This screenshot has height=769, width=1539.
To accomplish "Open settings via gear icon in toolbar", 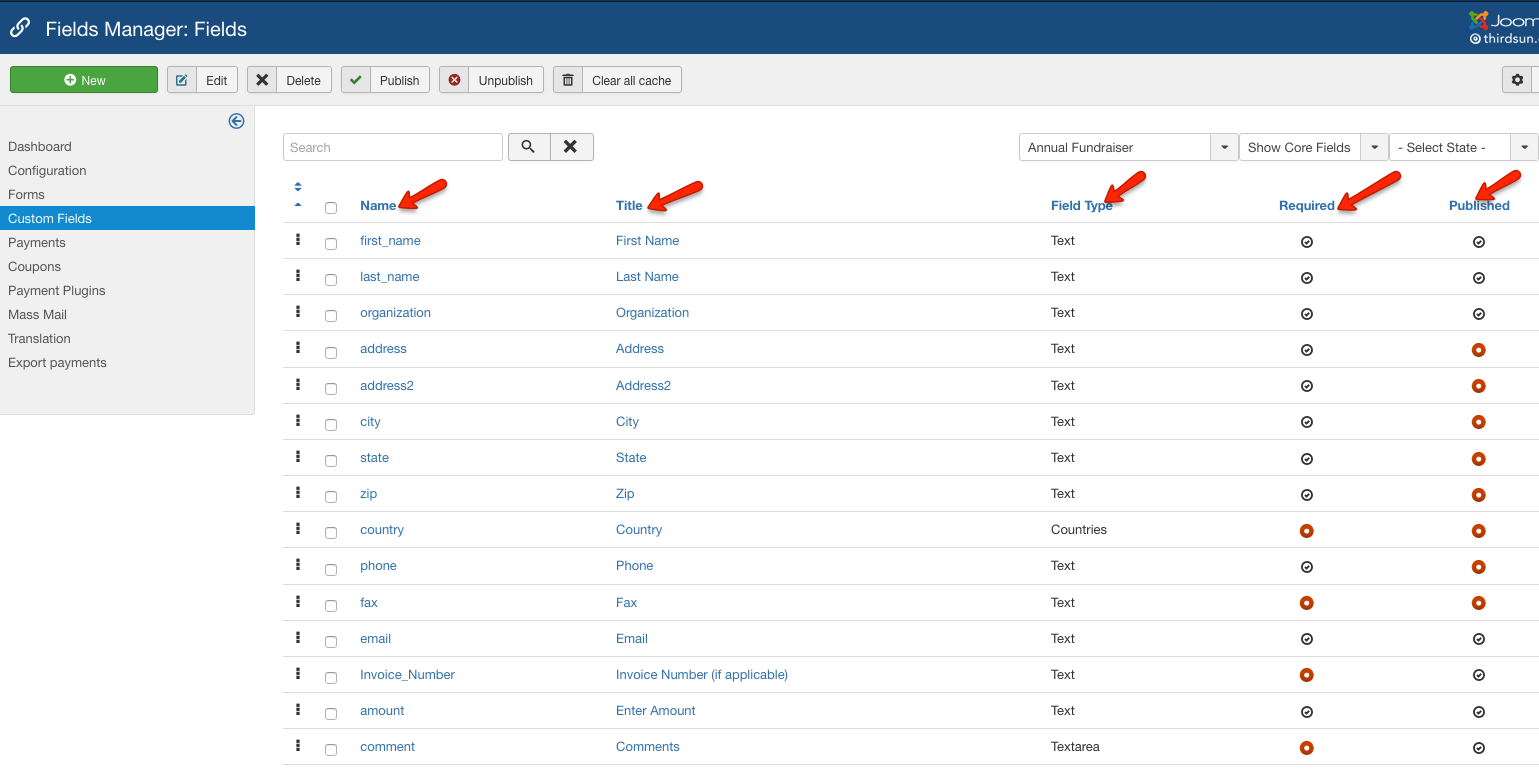I will point(1517,80).
